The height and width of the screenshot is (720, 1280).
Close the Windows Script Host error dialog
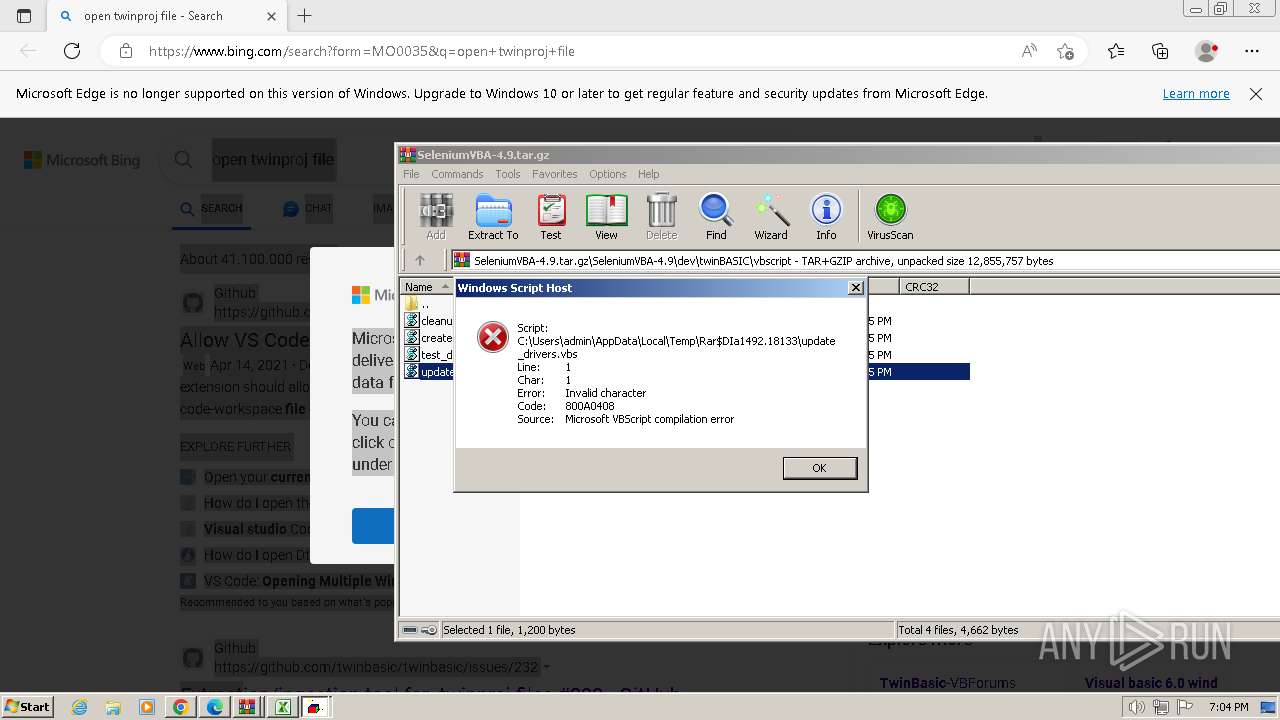click(x=856, y=287)
